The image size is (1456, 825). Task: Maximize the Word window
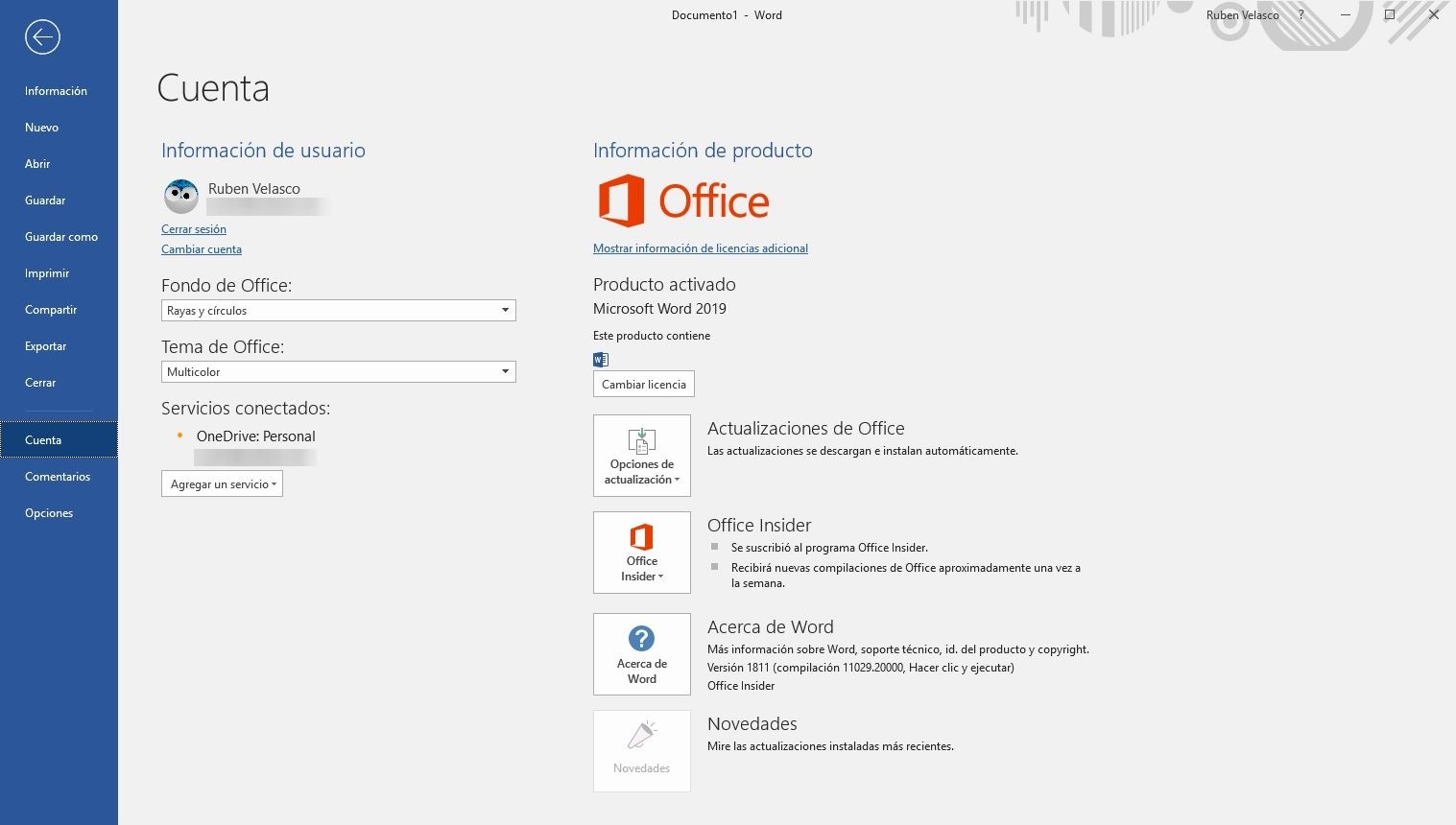point(1390,15)
